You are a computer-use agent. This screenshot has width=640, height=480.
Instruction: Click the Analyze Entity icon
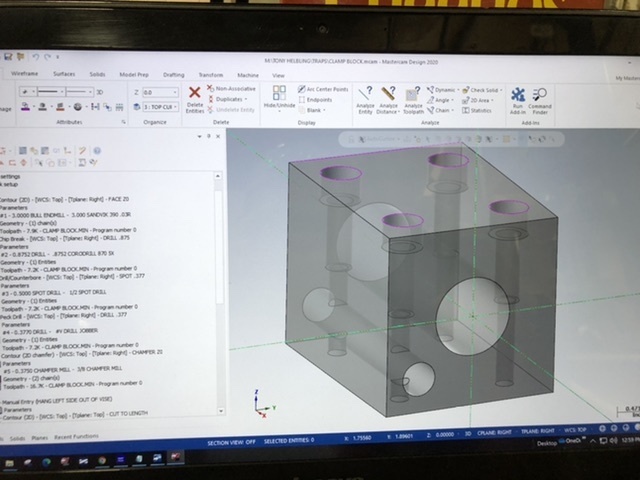(x=365, y=98)
